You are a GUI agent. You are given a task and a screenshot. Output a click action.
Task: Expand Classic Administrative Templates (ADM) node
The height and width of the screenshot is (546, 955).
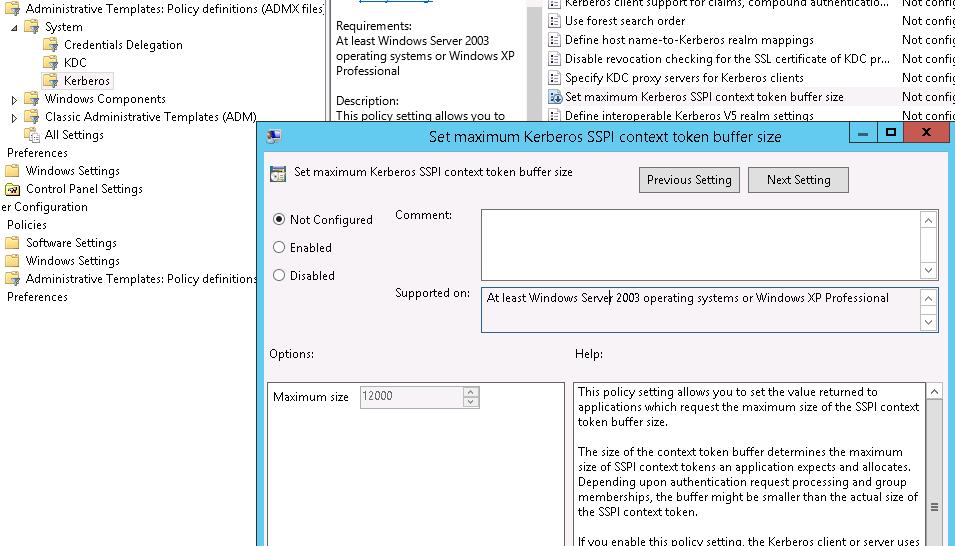click(x=14, y=117)
